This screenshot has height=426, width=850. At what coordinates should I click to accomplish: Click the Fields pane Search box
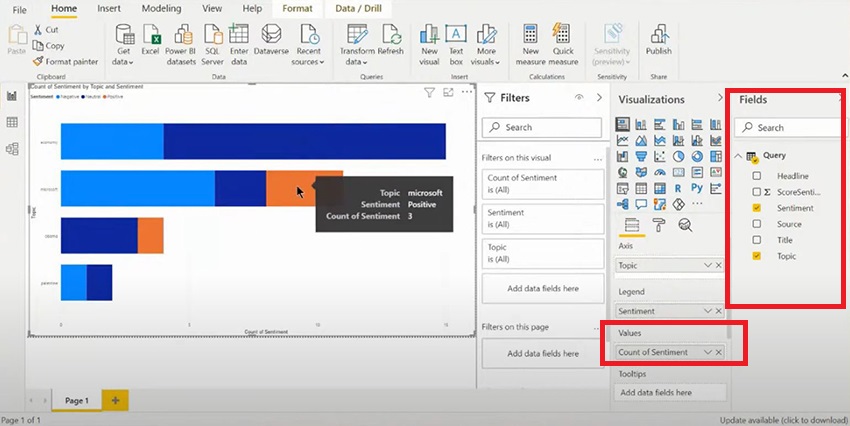(x=788, y=128)
